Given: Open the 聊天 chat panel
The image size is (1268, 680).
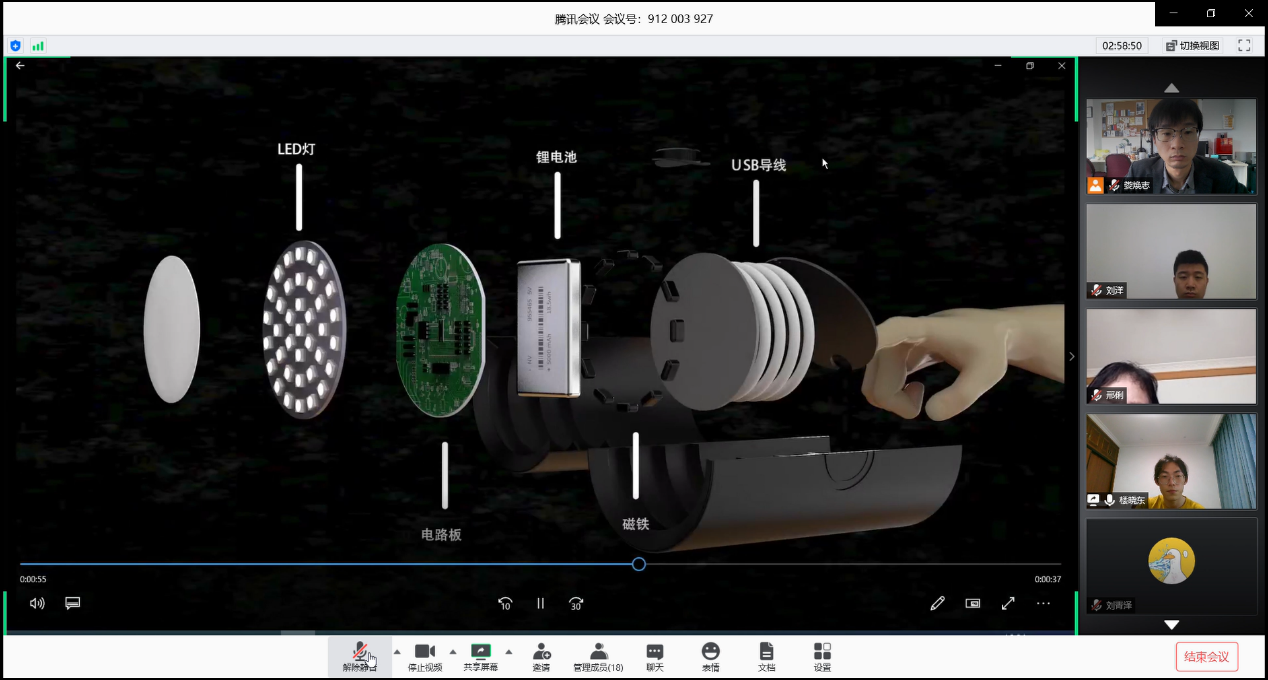Looking at the screenshot, I should point(655,656).
